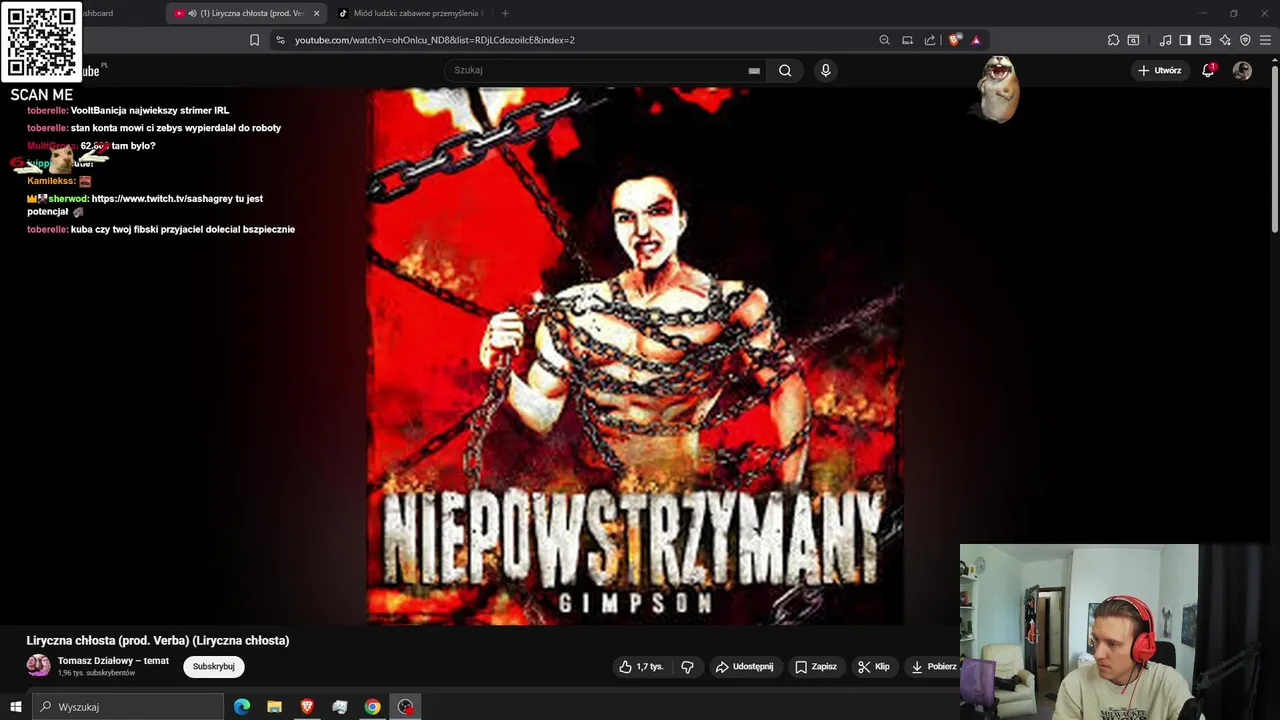Open the Windows Start menu

coord(15,707)
